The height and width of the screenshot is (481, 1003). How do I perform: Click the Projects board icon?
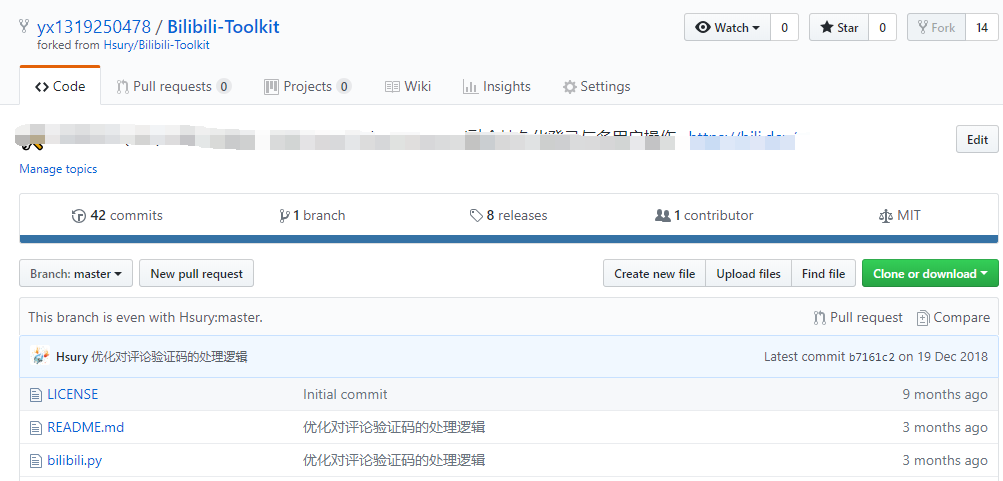pyautogui.click(x=271, y=87)
